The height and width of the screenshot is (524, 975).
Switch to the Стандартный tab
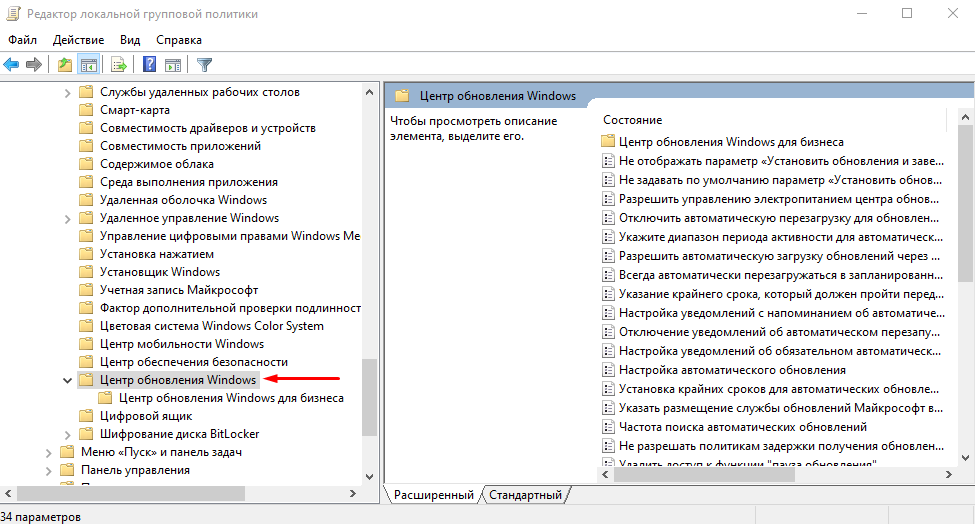tap(525, 495)
